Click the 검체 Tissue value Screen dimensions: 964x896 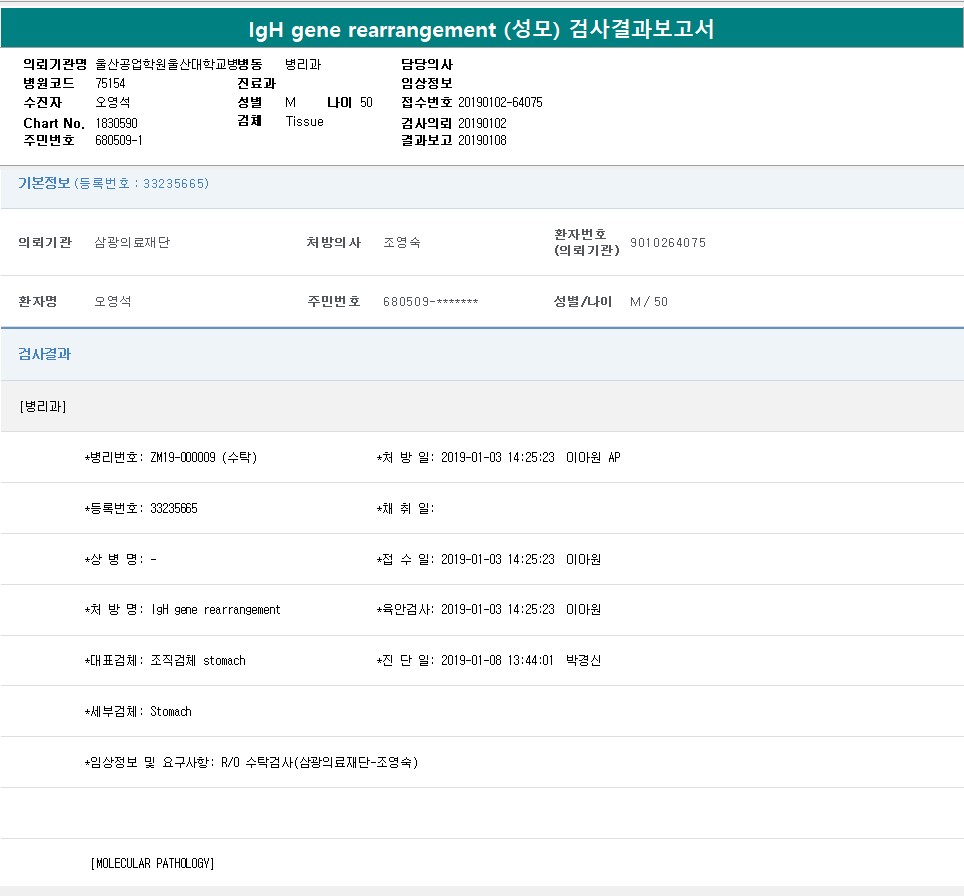click(304, 122)
